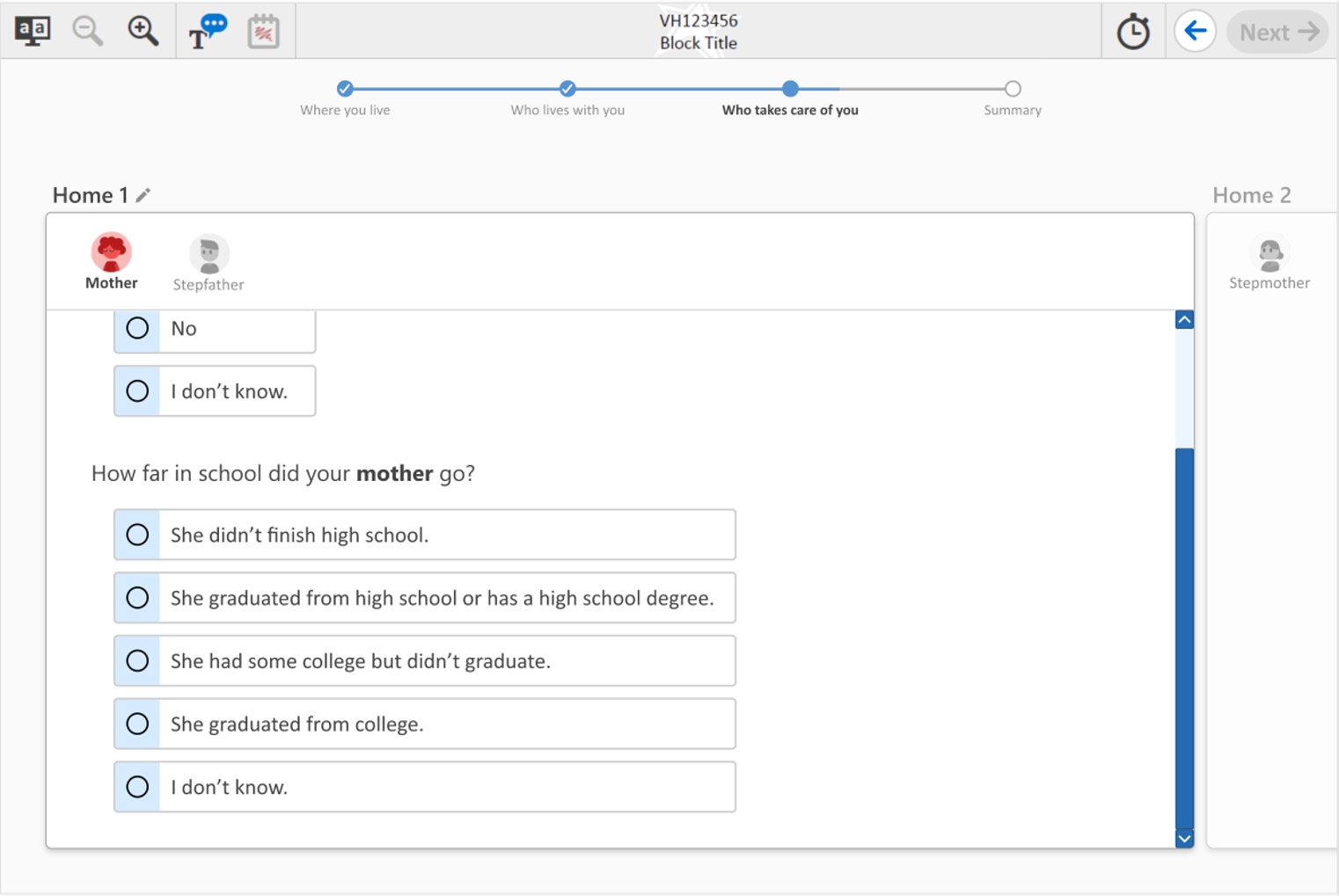Click the read-aloud display icon in toolbar

(x=33, y=32)
